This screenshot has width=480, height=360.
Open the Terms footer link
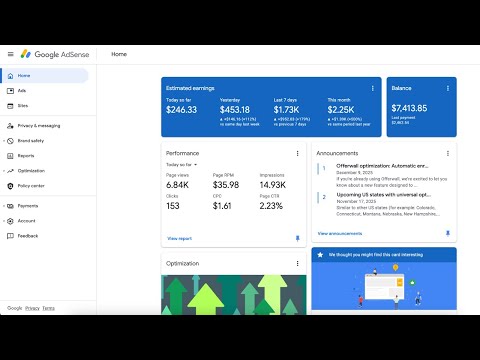[48, 308]
